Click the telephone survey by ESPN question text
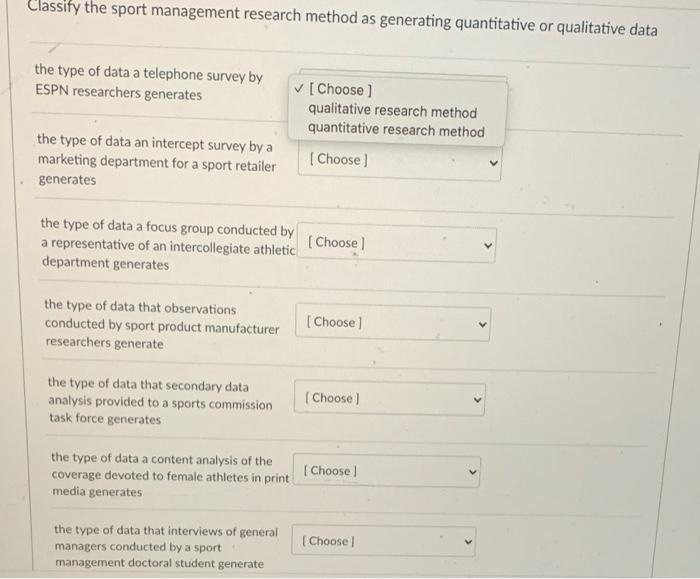Viewport: 700px width, 579px height. (148, 84)
